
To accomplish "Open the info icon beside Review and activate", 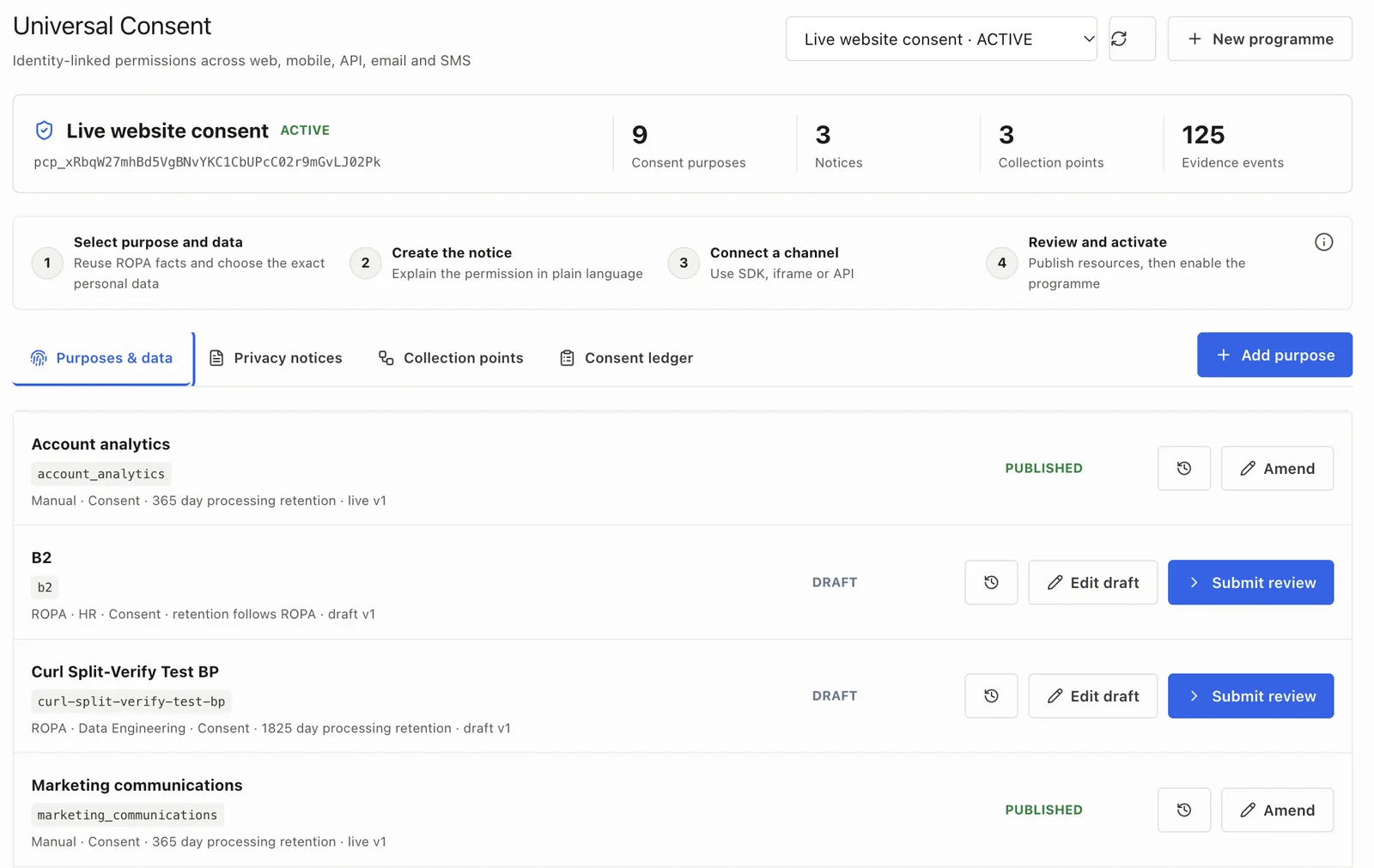I will [x=1323, y=242].
